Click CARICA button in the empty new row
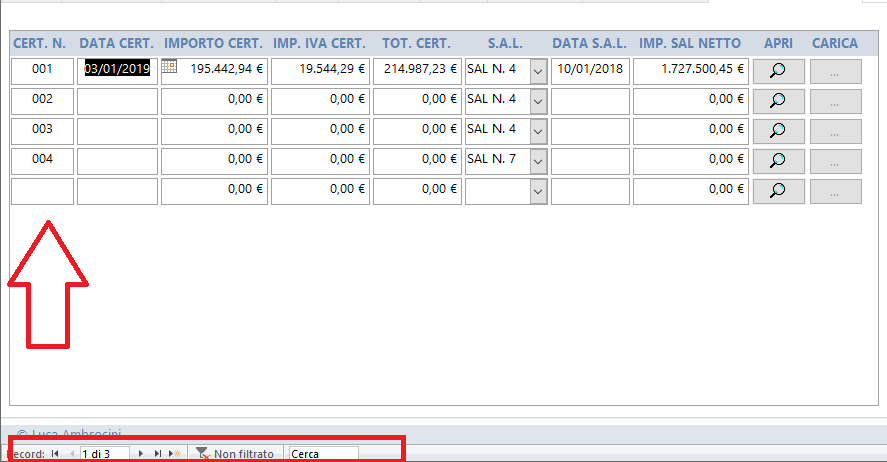Image resolution: width=887 pixels, height=462 pixels. (836, 191)
